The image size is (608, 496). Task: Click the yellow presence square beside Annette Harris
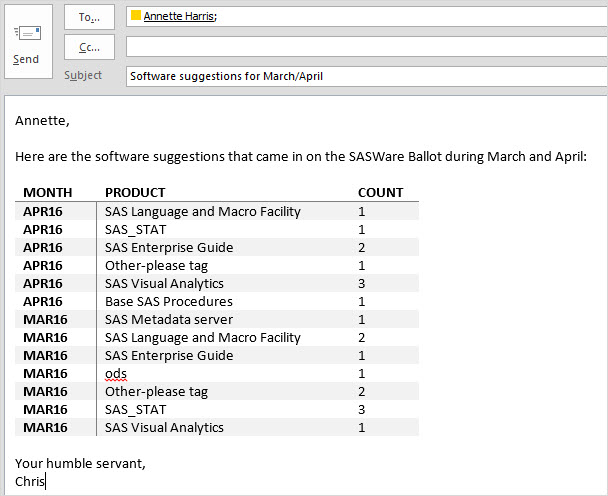click(x=136, y=16)
